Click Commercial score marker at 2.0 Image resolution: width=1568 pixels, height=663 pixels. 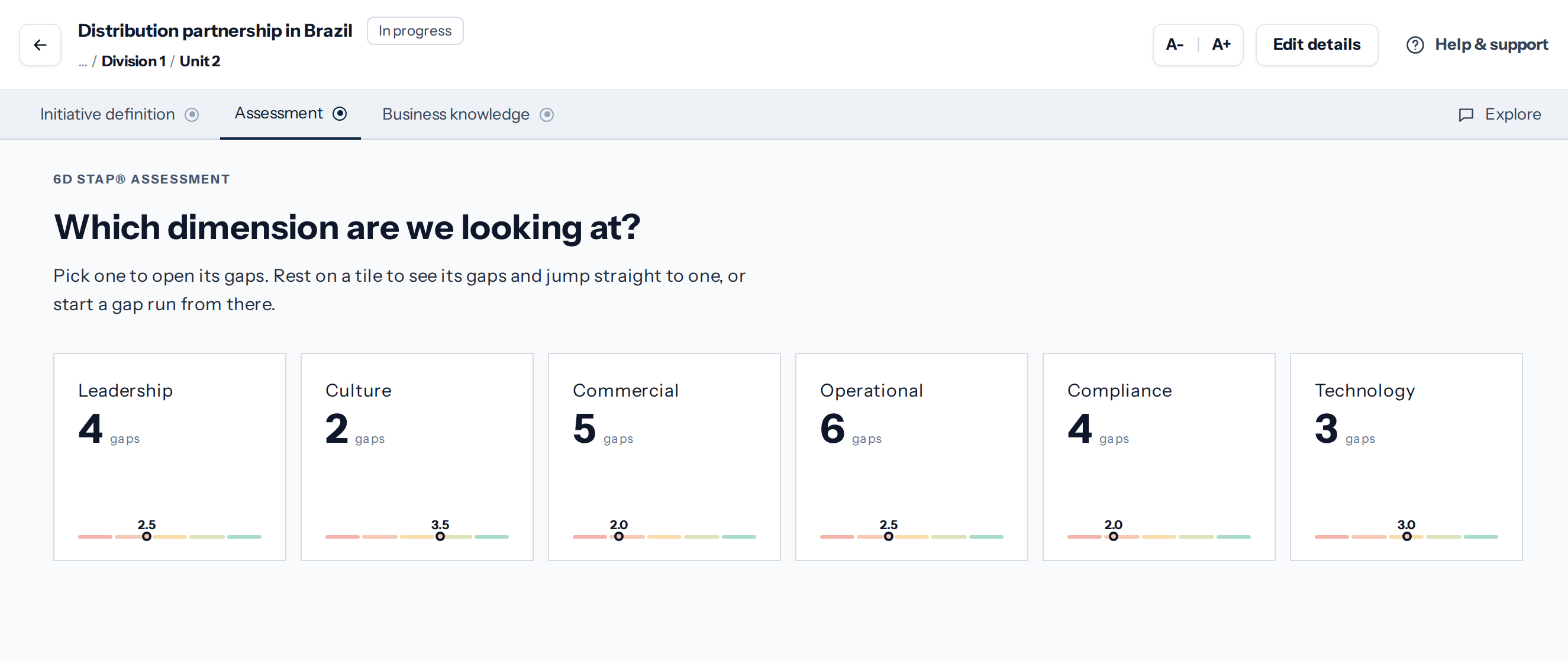click(618, 538)
